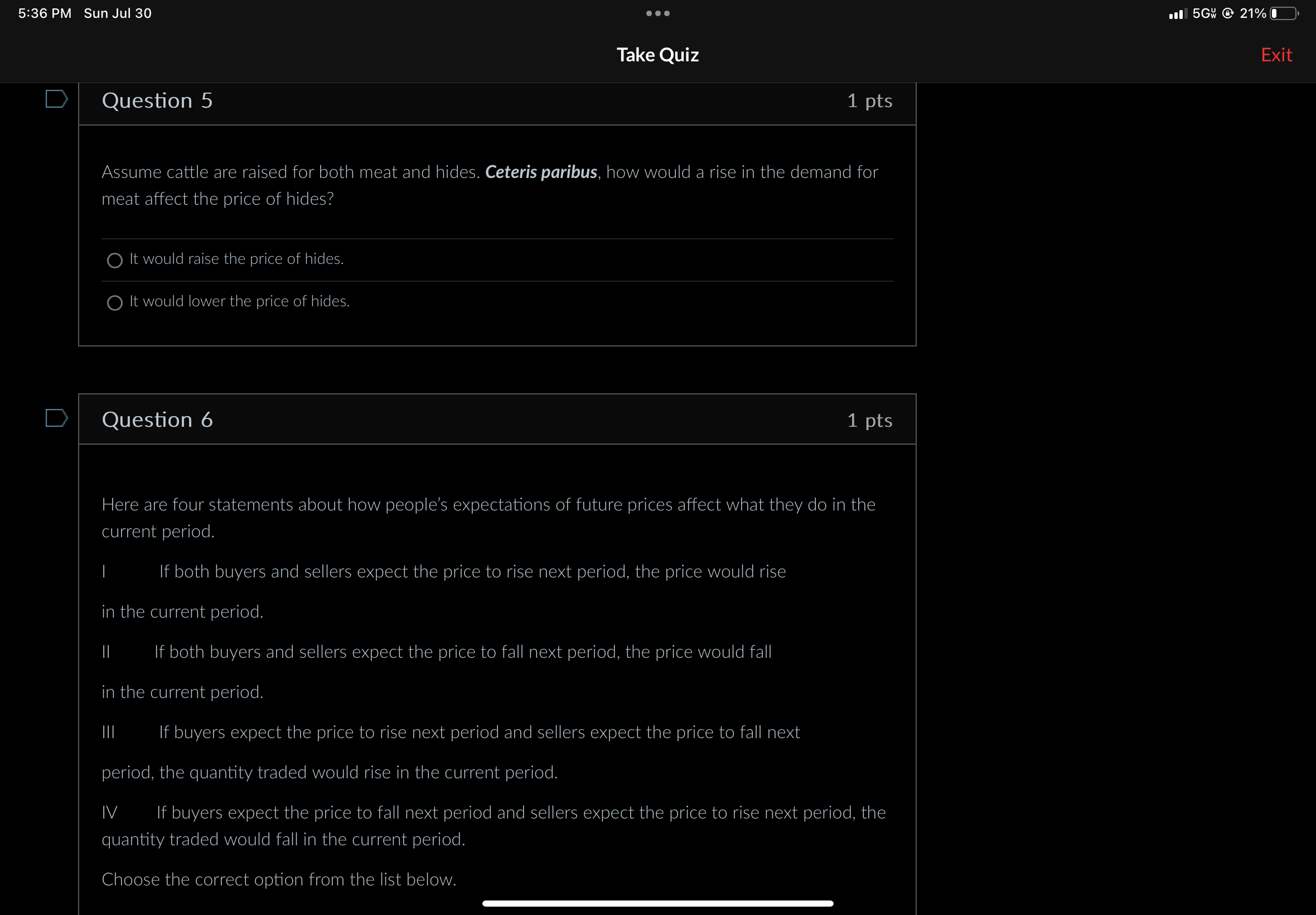Tap the 21% battery percentage
The width and height of the screenshot is (1316, 915).
1252,13
